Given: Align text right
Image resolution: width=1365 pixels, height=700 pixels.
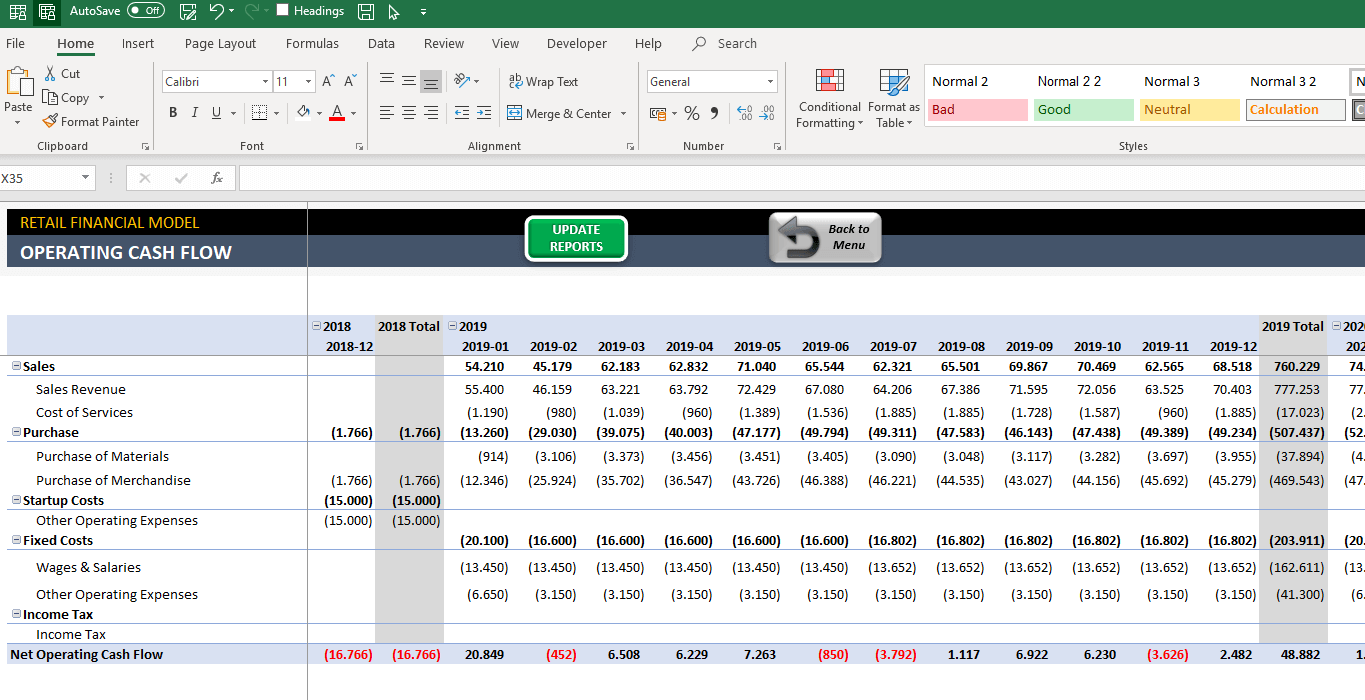Looking at the screenshot, I should (431, 113).
